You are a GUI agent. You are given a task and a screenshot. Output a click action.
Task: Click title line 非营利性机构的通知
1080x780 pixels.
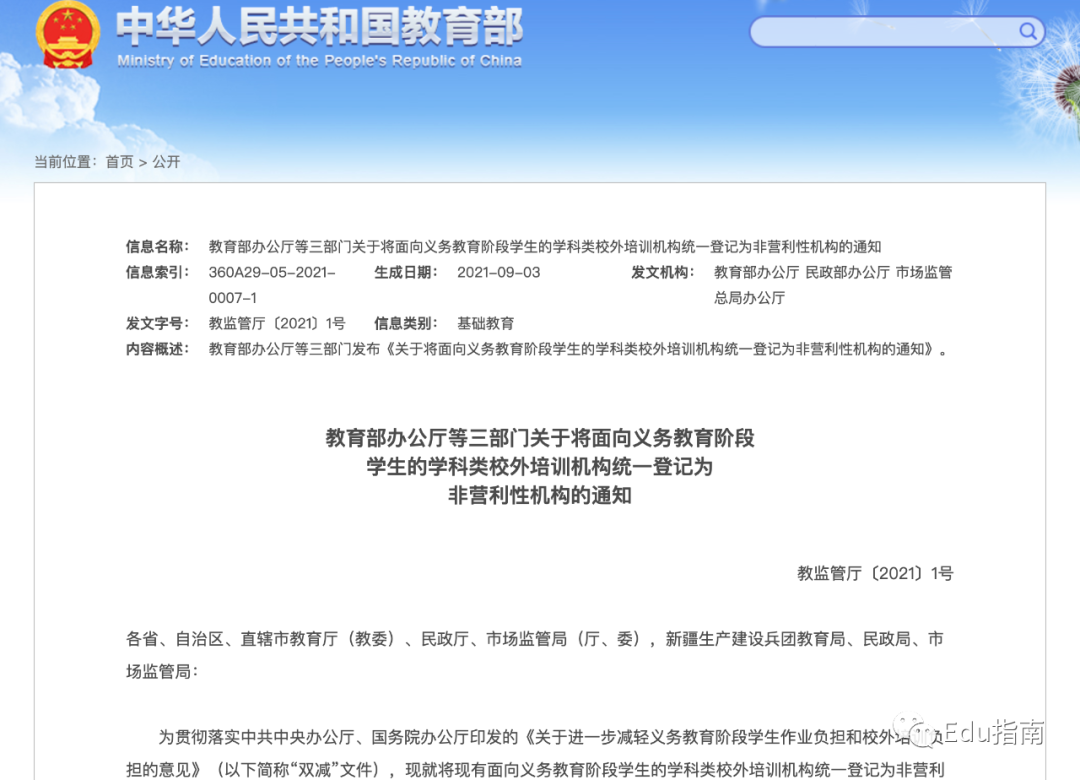(x=540, y=495)
